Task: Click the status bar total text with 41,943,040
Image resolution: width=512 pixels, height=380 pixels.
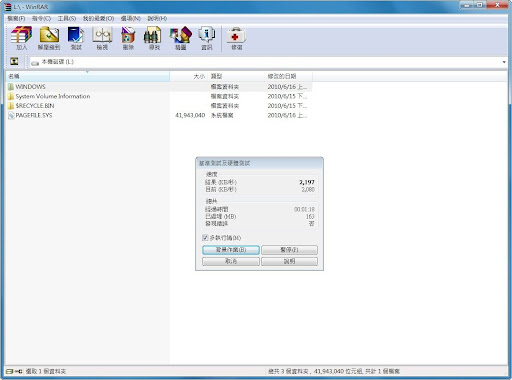Action: (x=334, y=371)
